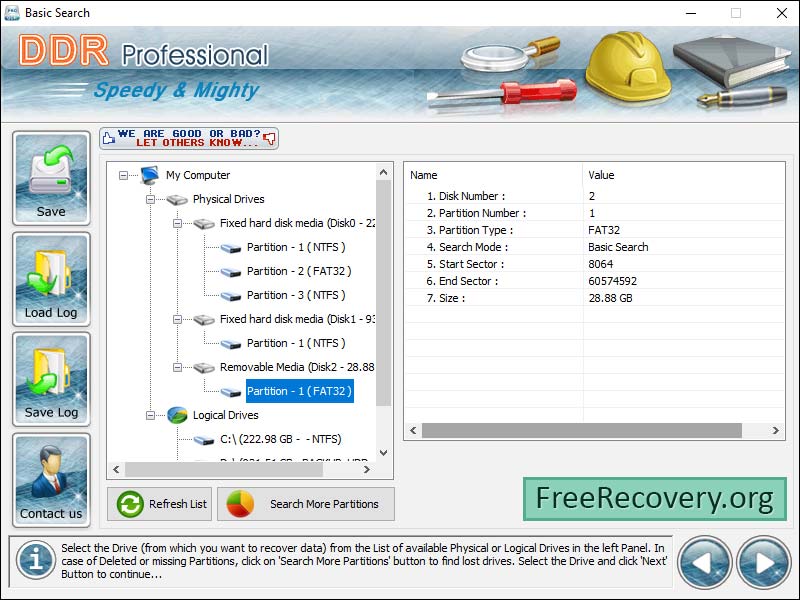Click the thumbs-up icon beside the feedback banner
Viewport: 800px width, 600px height.
pyautogui.click(x=110, y=138)
